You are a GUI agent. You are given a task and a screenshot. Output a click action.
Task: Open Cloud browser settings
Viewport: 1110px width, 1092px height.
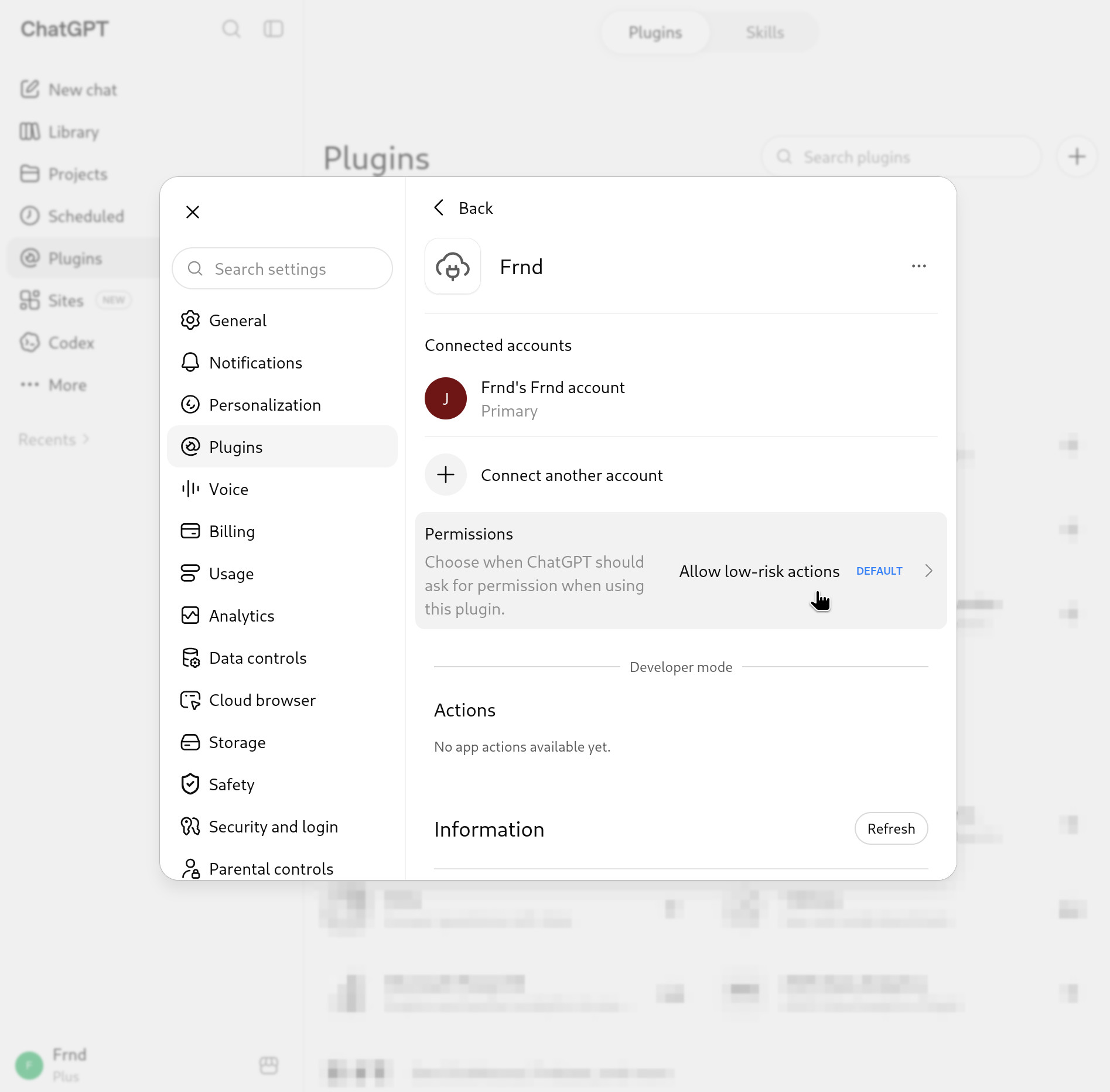click(282, 700)
